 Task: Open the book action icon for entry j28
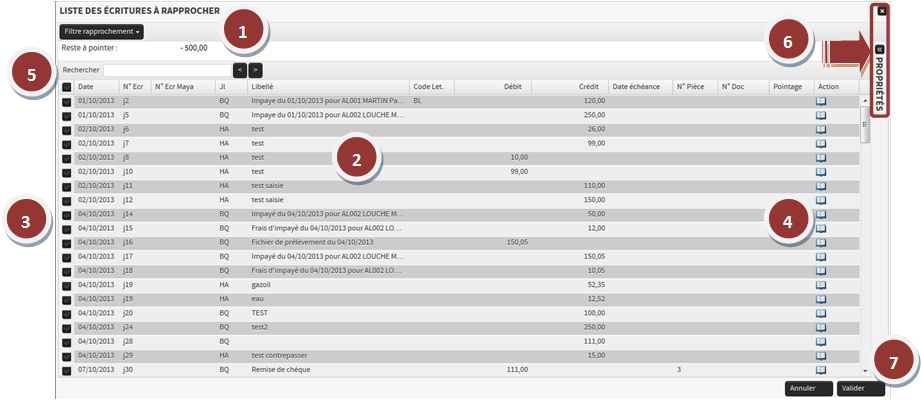(821, 341)
